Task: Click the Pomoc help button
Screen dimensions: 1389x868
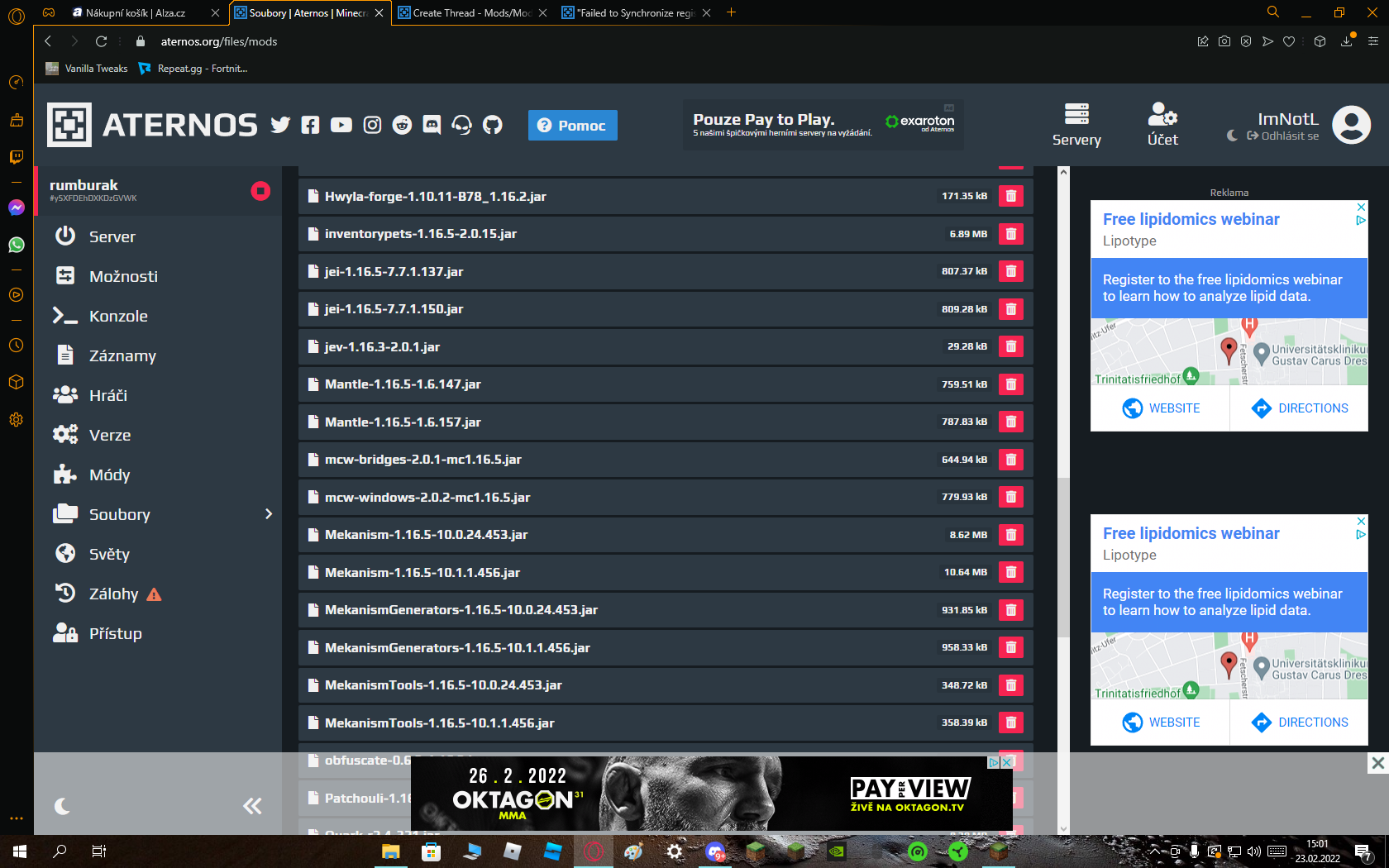Action: pyautogui.click(x=572, y=125)
